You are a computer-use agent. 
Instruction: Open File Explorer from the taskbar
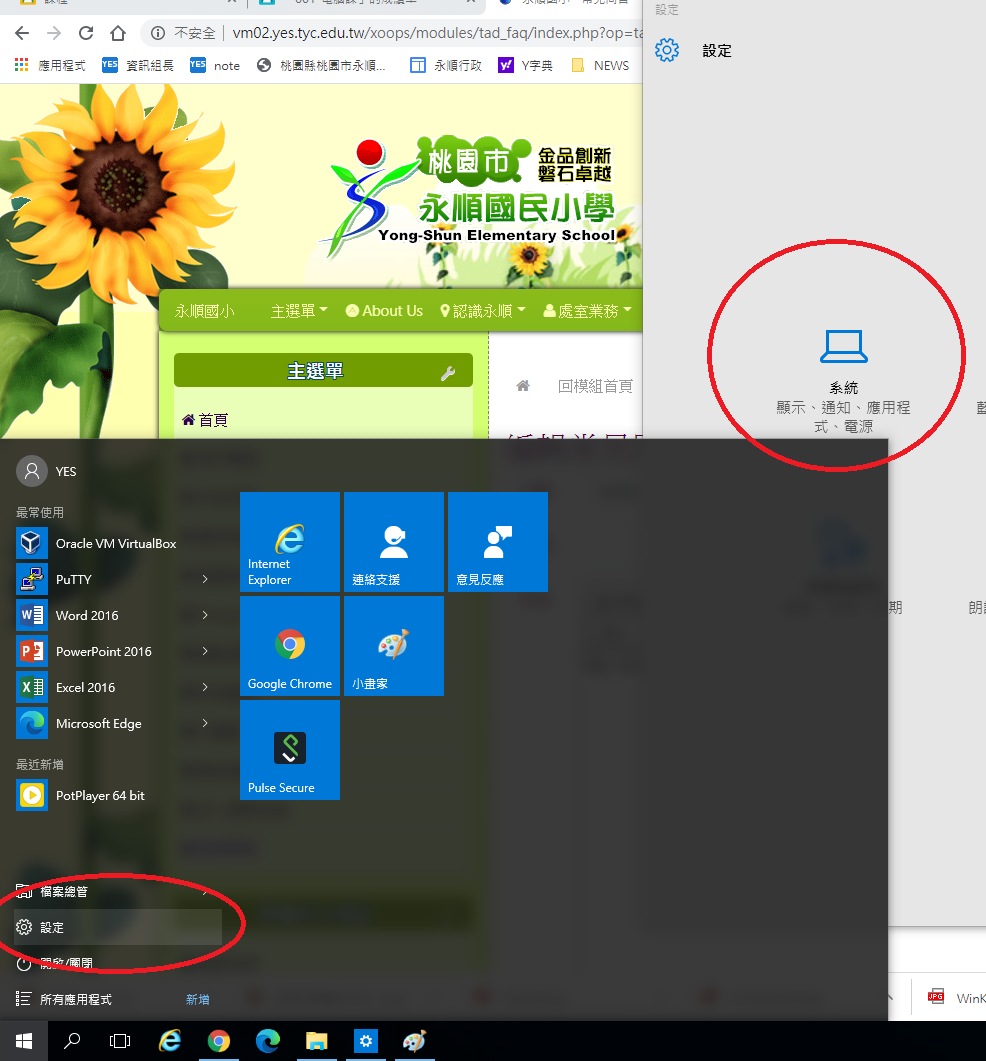(x=317, y=1041)
